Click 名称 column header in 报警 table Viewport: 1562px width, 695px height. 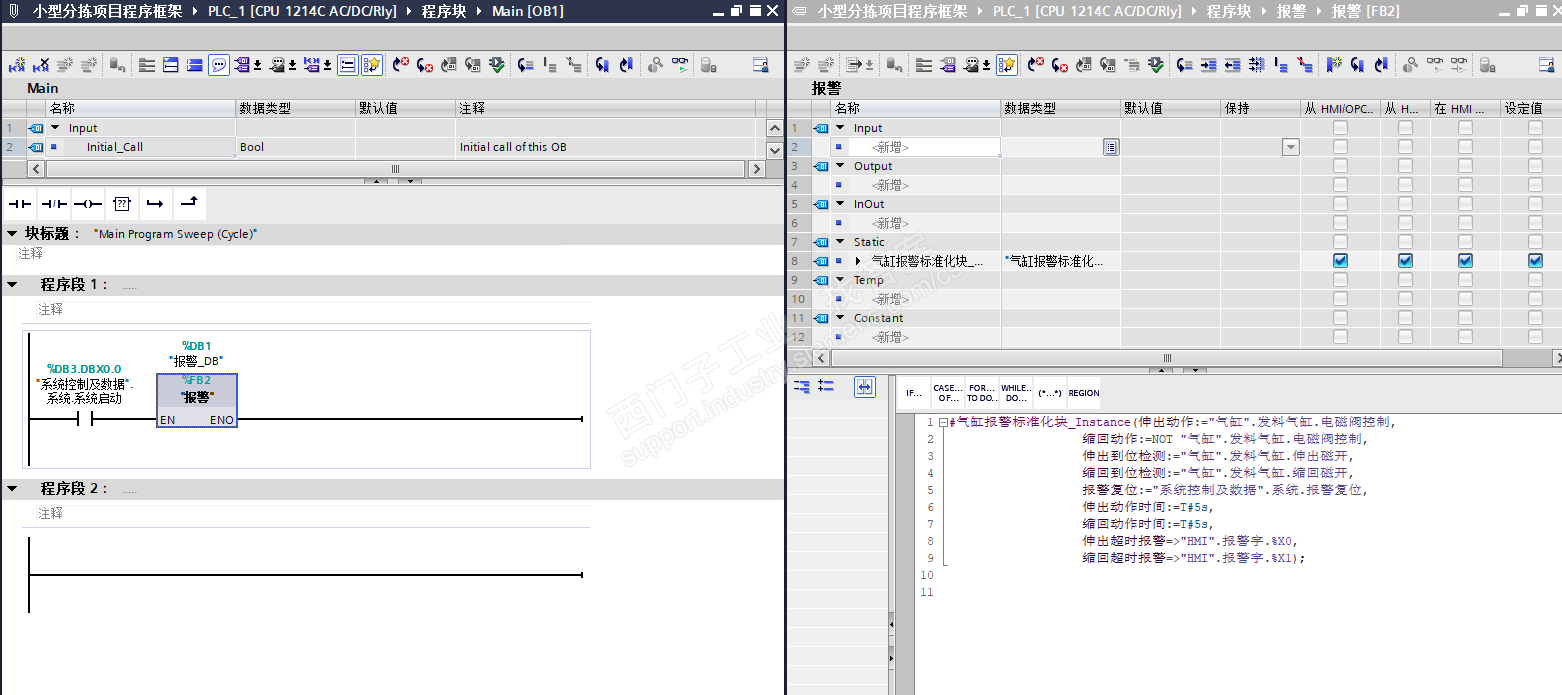point(915,108)
